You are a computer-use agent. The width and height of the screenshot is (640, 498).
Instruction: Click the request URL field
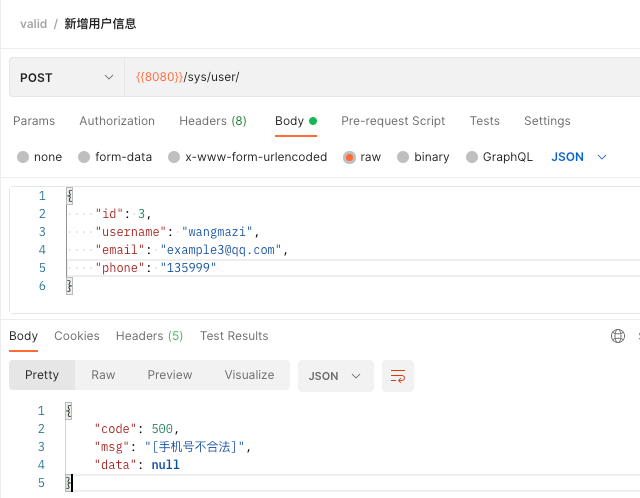382,77
